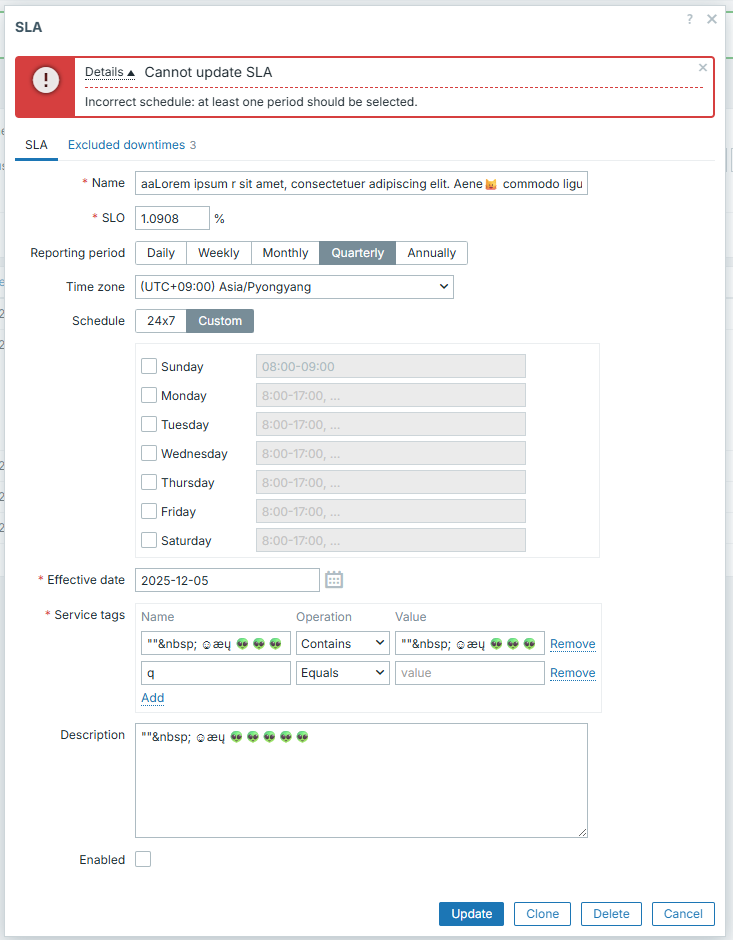Click into the SLO percentage field
Image resolution: width=733 pixels, height=940 pixels.
(x=172, y=218)
